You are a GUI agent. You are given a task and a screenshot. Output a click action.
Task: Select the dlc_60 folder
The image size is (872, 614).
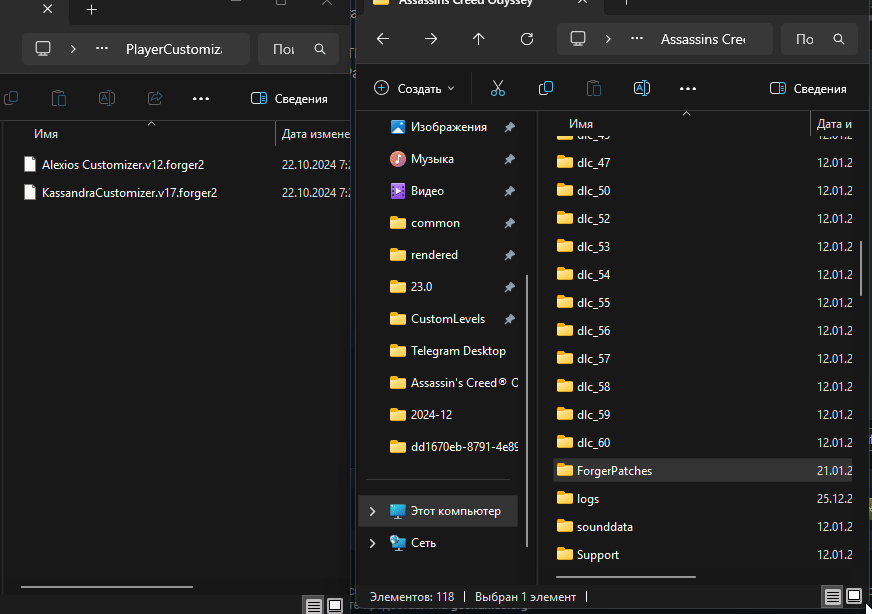593,443
